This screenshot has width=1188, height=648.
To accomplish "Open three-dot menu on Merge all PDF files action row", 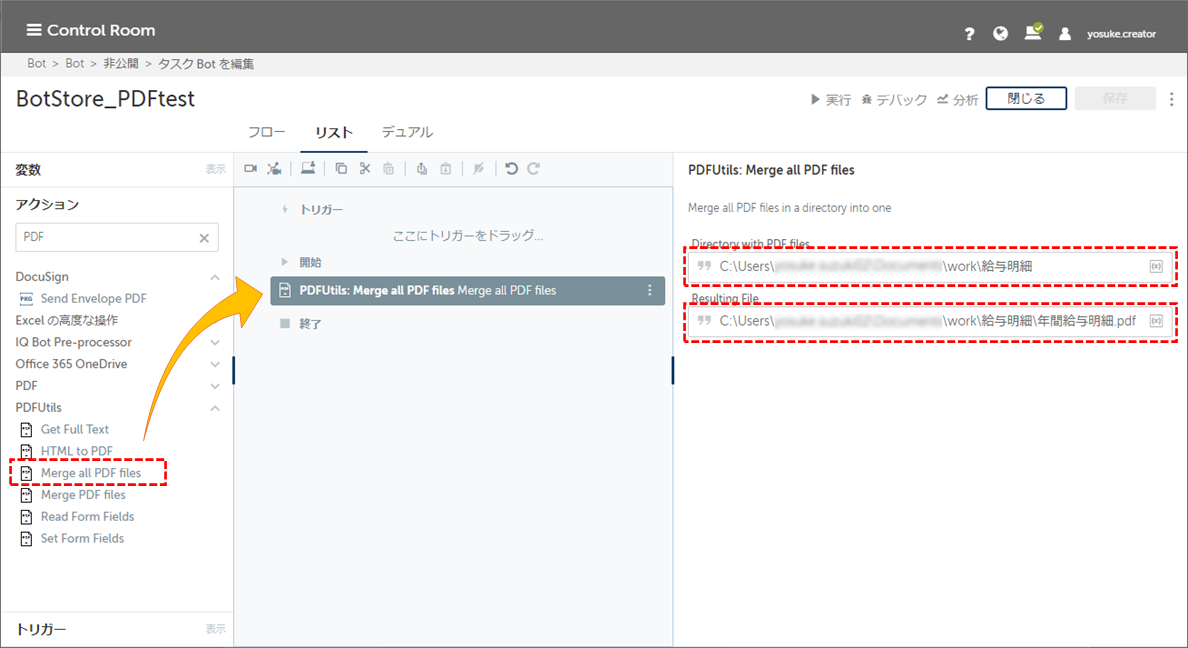I will (x=649, y=290).
